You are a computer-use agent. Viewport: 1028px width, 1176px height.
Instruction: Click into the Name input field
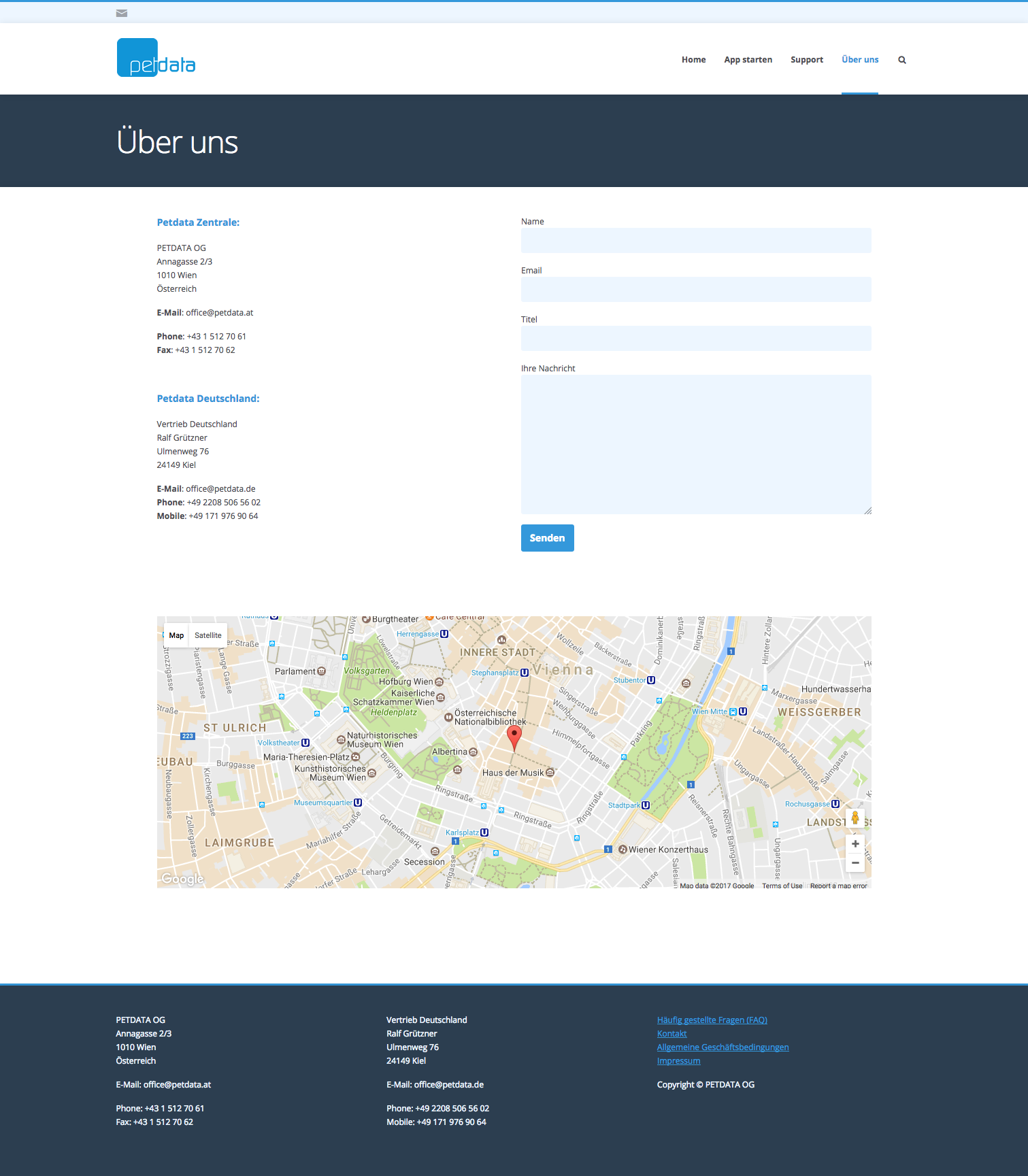point(695,240)
